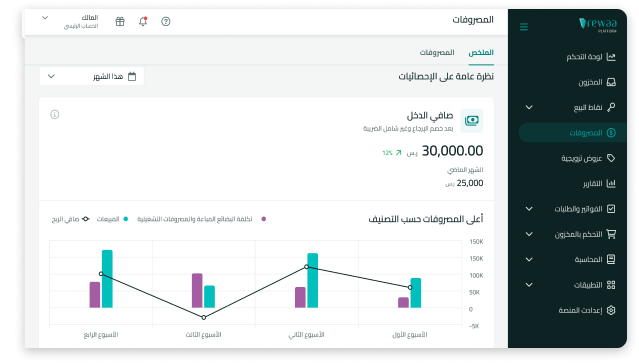Screen dimensions: 639x363
Task: Open إعدادت المنصة in the sidebar
Action: (587, 310)
